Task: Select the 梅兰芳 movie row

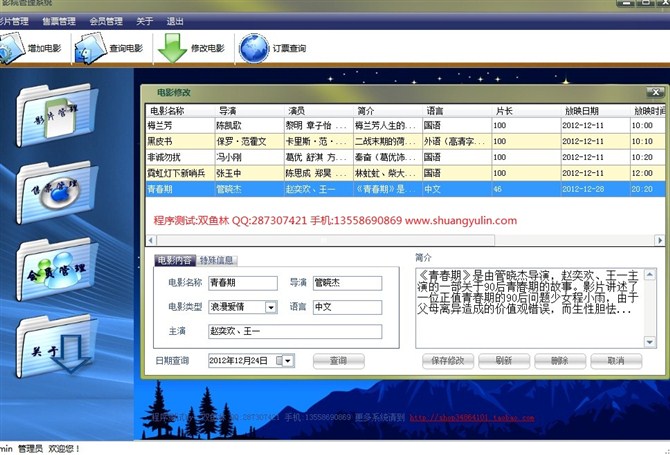Action: pos(405,125)
